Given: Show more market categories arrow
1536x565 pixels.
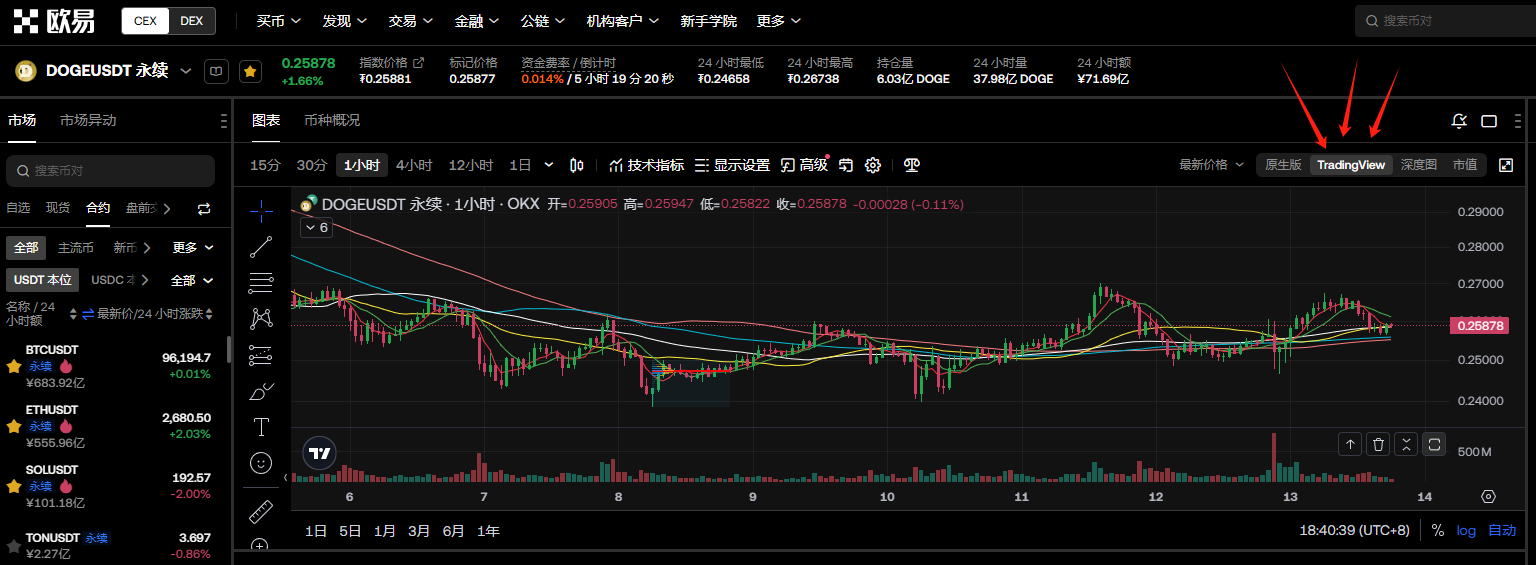Looking at the screenshot, I should [167, 208].
